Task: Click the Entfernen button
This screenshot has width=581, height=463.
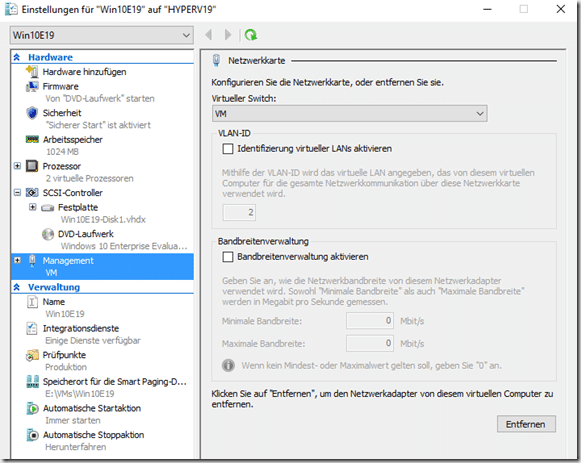Action: point(526,424)
